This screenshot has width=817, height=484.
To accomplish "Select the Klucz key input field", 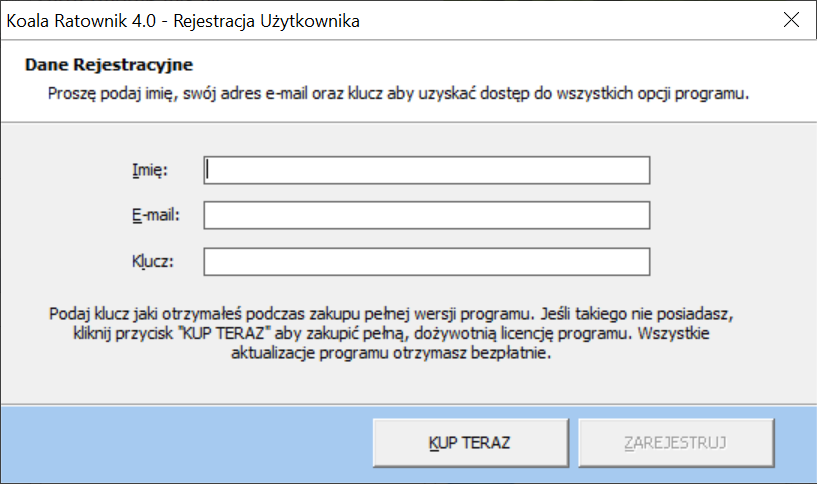I will pos(427,262).
